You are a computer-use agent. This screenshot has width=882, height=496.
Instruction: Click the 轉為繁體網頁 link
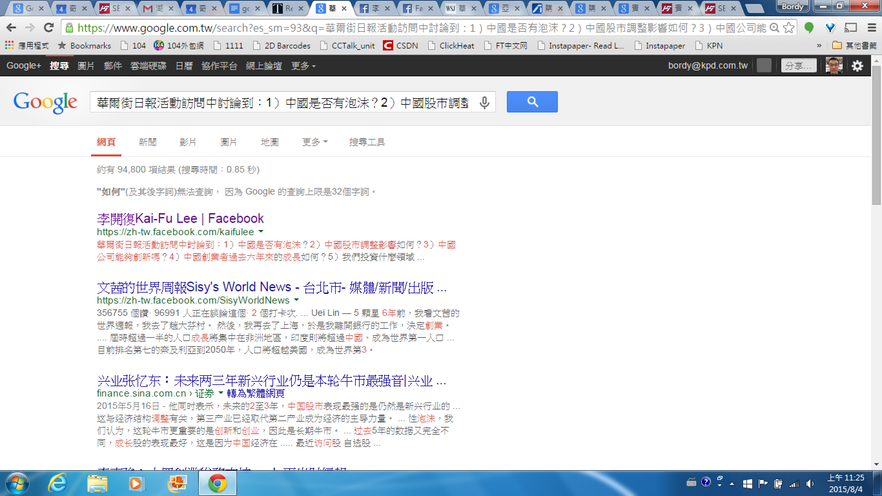(x=256, y=394)
